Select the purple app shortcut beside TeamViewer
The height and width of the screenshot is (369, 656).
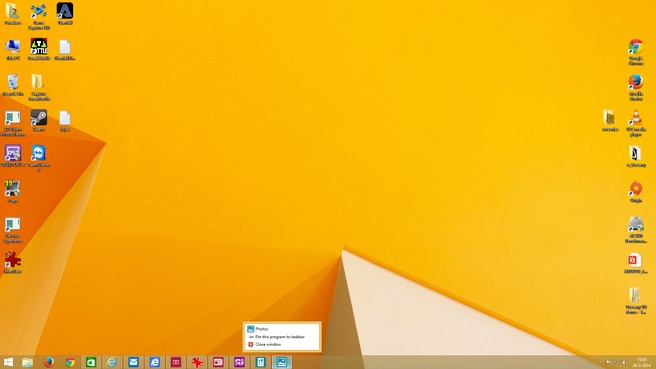13,156
